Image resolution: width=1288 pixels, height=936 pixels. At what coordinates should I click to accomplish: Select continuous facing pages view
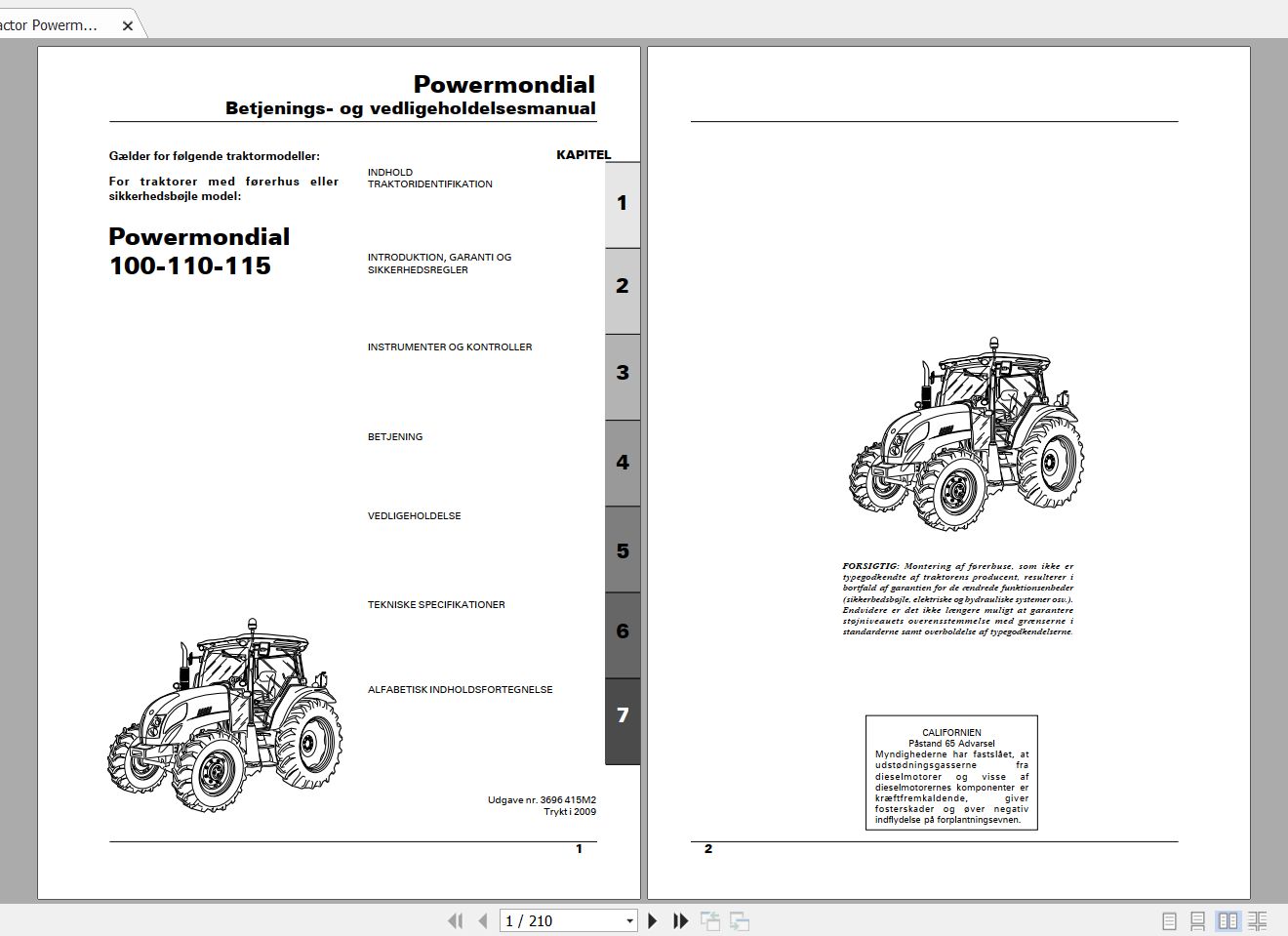coord(1258,920)
